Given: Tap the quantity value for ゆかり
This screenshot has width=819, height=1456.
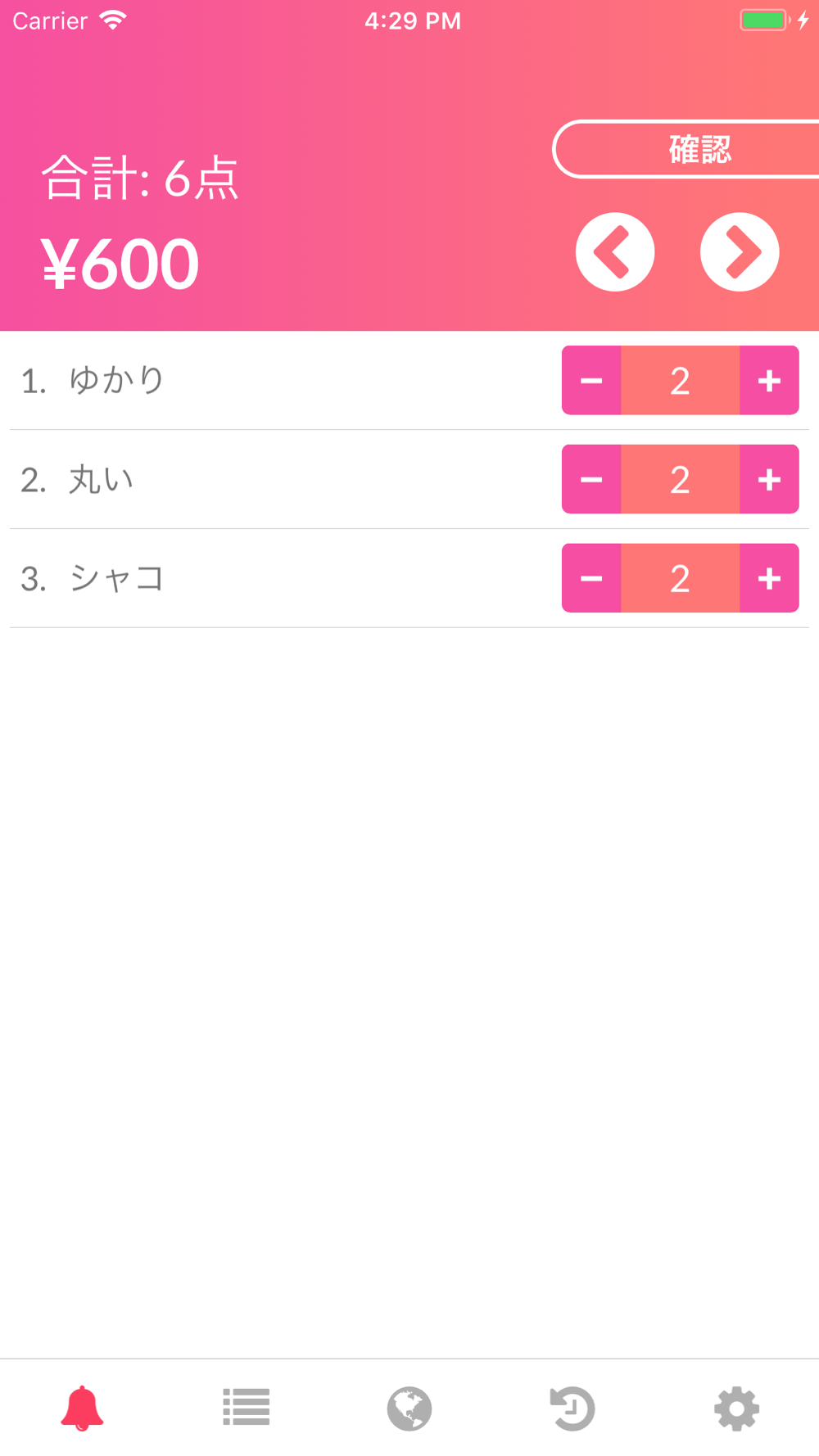Looking at the screenshot, I should click(681, 381).
